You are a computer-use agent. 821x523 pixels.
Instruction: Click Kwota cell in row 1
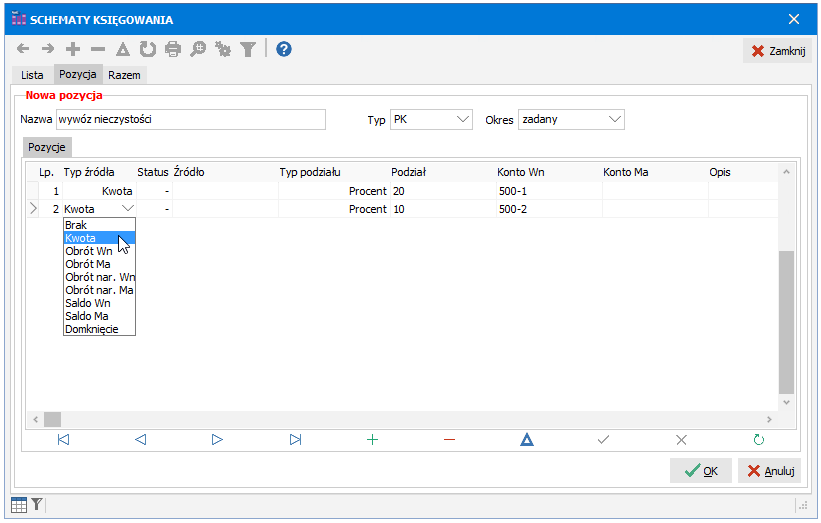coord(98,191)
